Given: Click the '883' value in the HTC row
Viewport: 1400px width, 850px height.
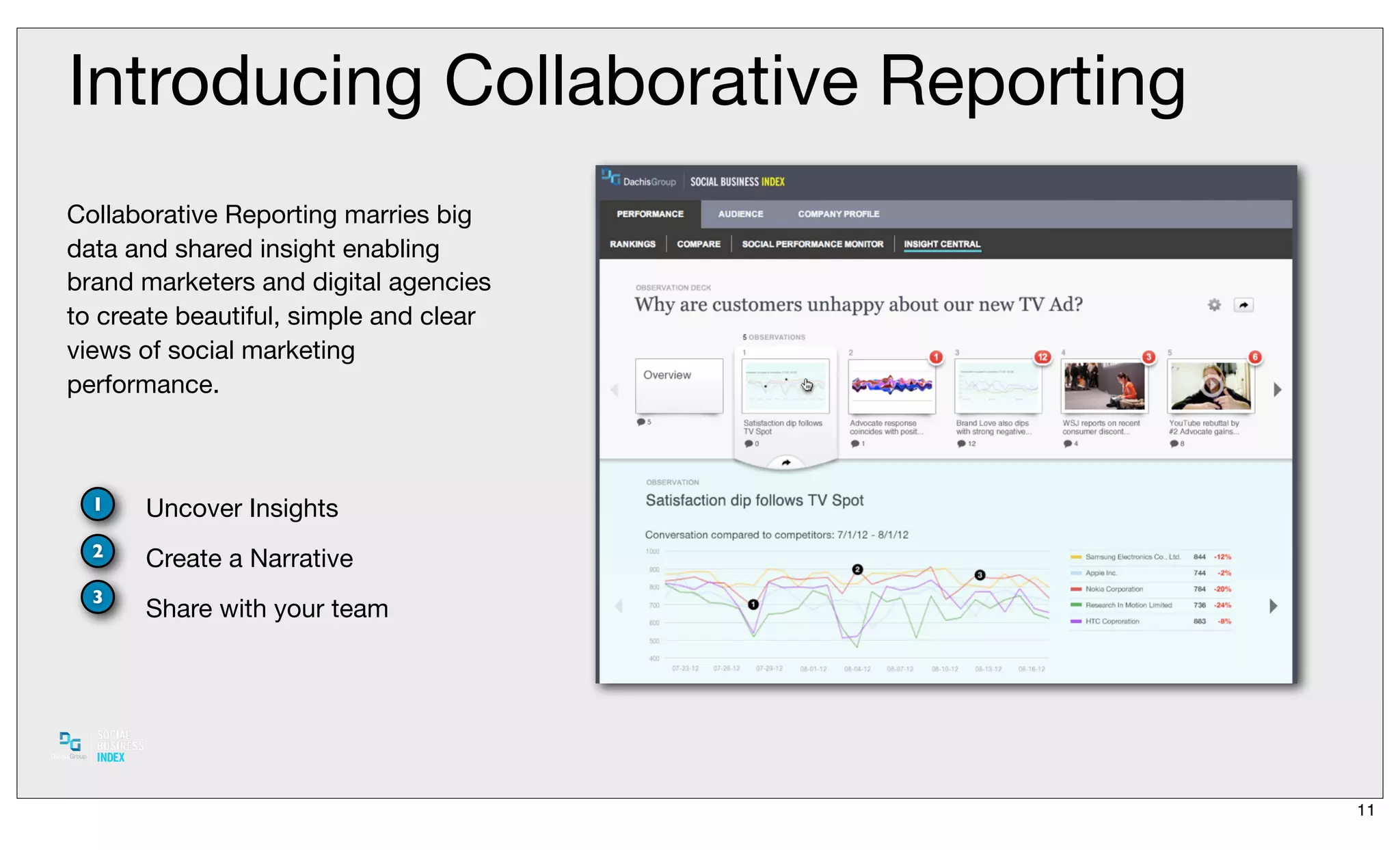Looking at the screenshot, I should [x=1200, y=622].
